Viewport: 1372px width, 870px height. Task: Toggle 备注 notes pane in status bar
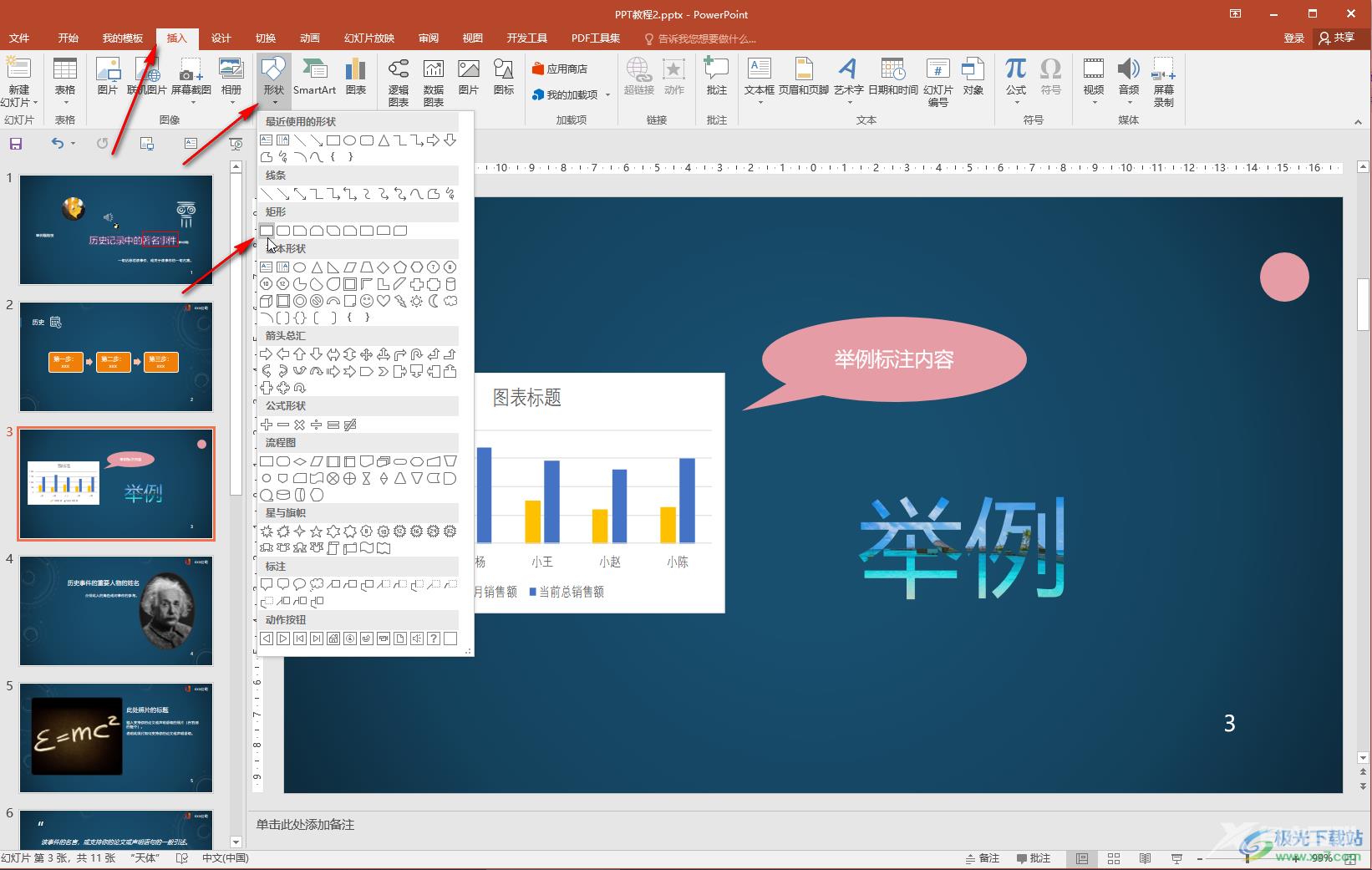point(983,858)
